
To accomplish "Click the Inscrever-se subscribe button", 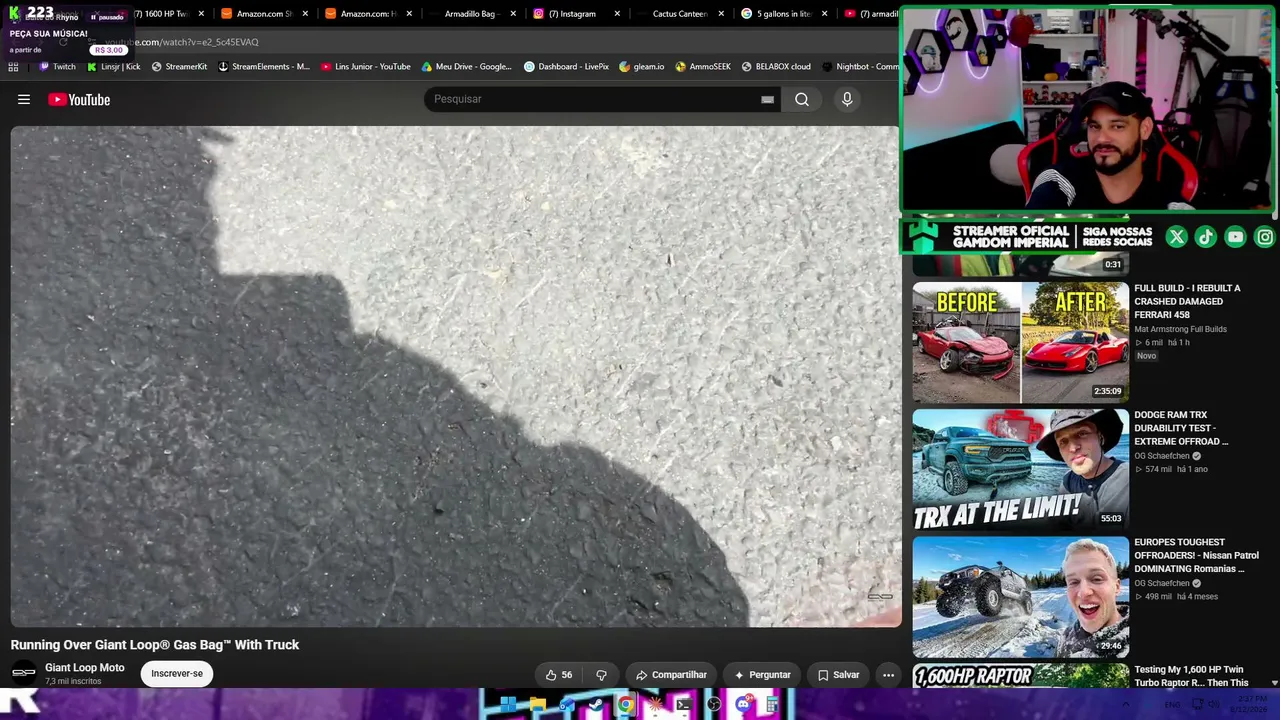I will (177, 674).
